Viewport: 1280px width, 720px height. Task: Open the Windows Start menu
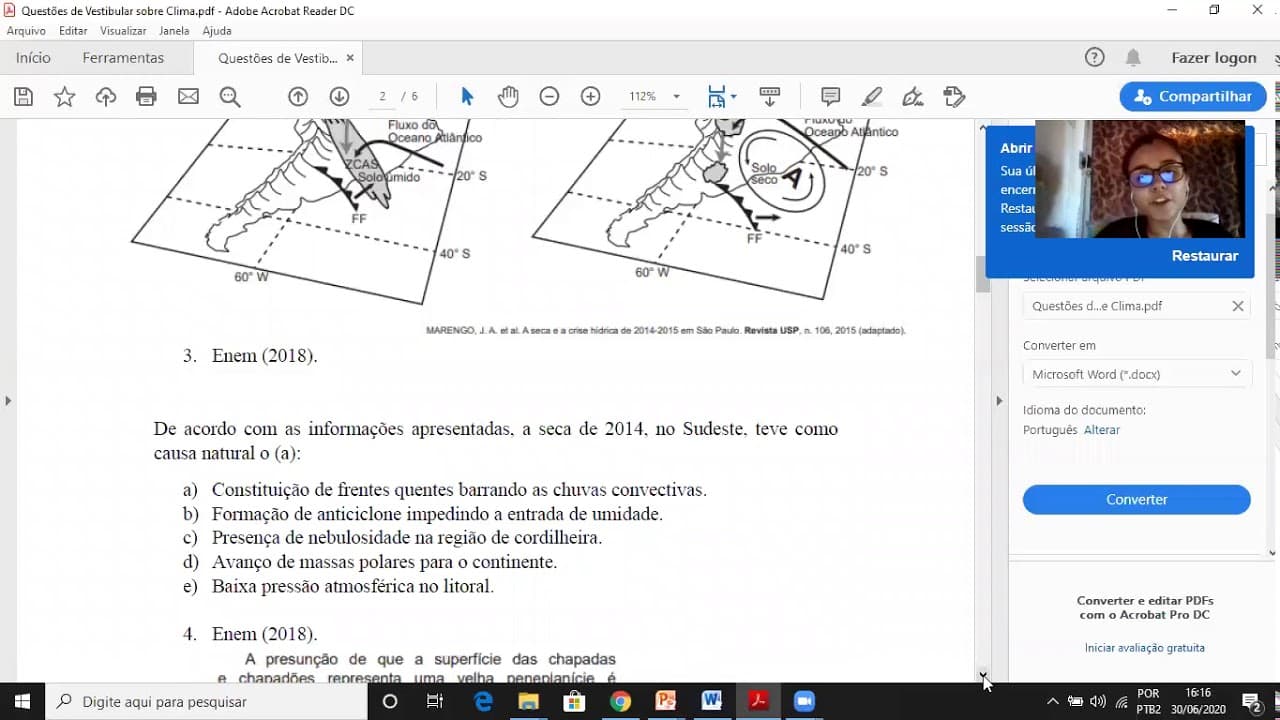(22, 702)
